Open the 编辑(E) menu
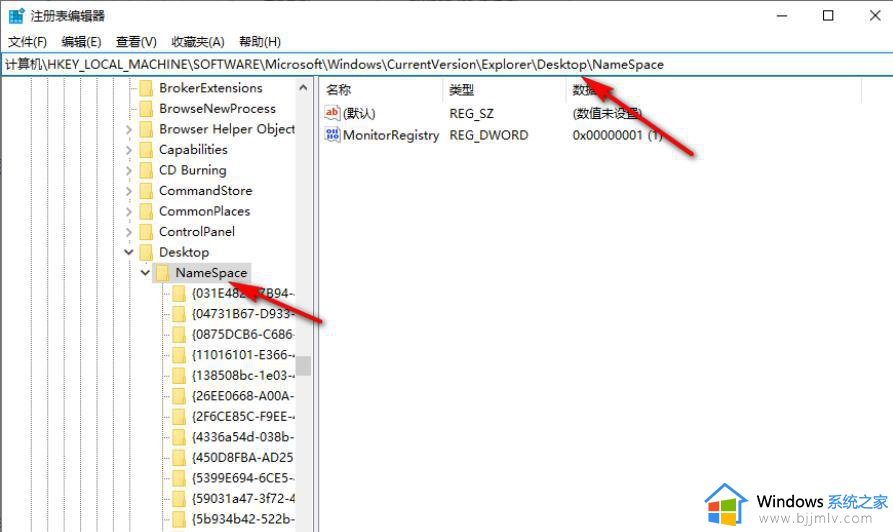The height and width of the screenshot is (532, 893). 81,42
